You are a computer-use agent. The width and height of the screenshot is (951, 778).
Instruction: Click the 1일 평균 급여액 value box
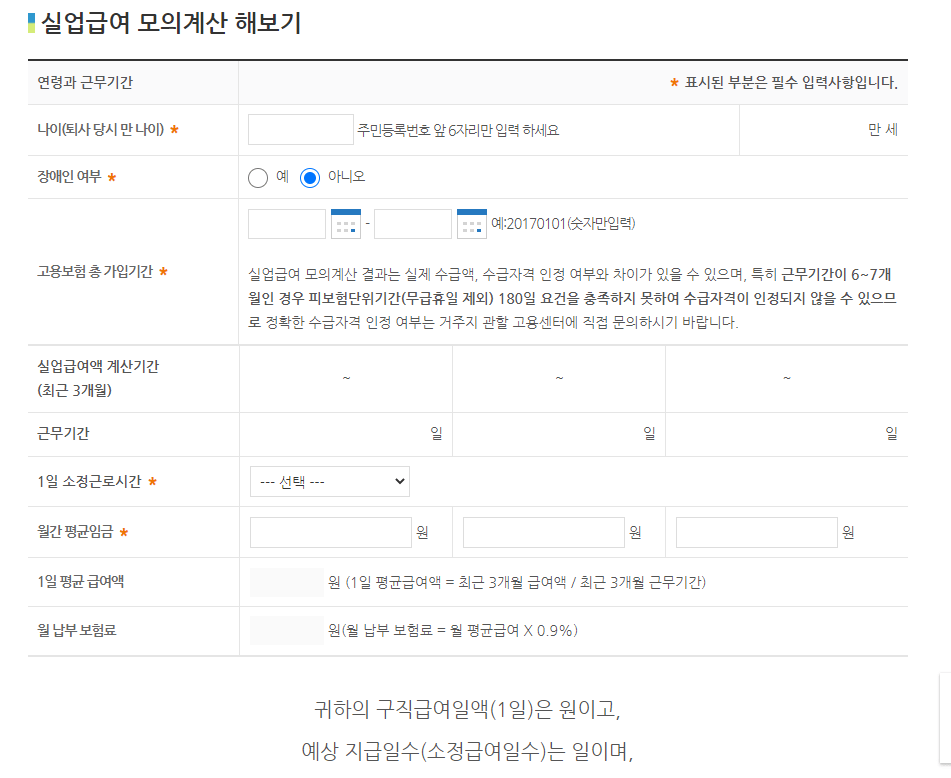coord(287,583)
